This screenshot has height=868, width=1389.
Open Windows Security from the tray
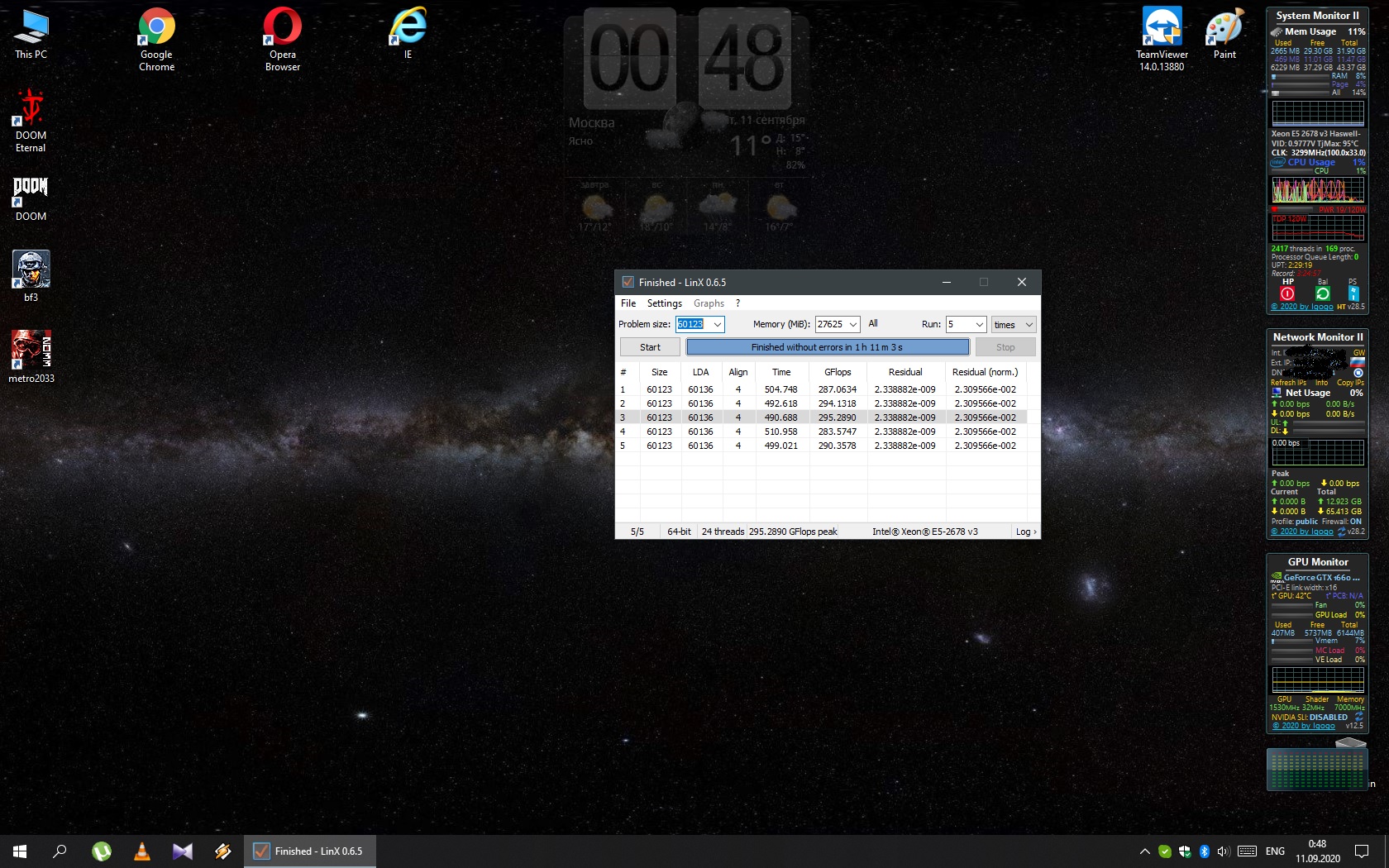click(x=1185, y=851)
